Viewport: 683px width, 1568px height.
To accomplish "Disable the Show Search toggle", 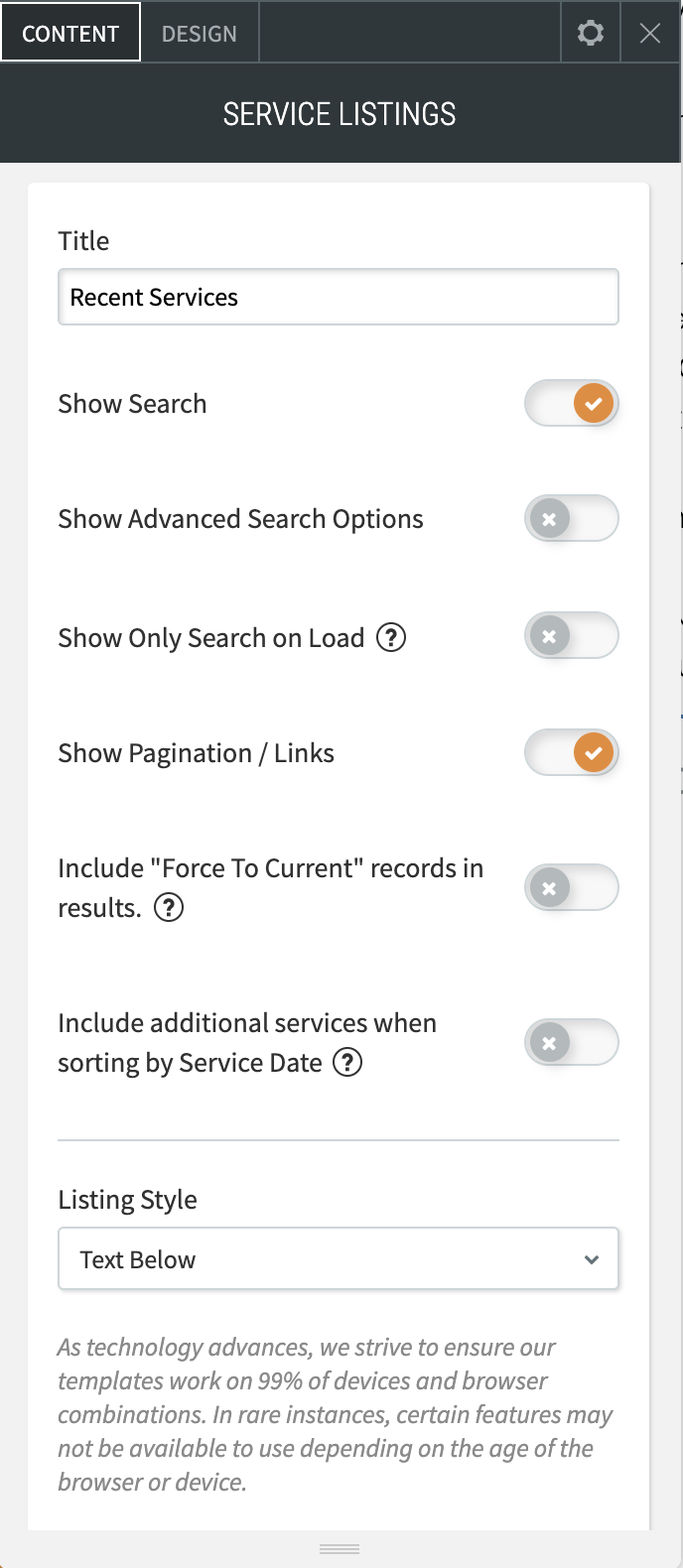I will pyautogui.click(x=572, y=403).
